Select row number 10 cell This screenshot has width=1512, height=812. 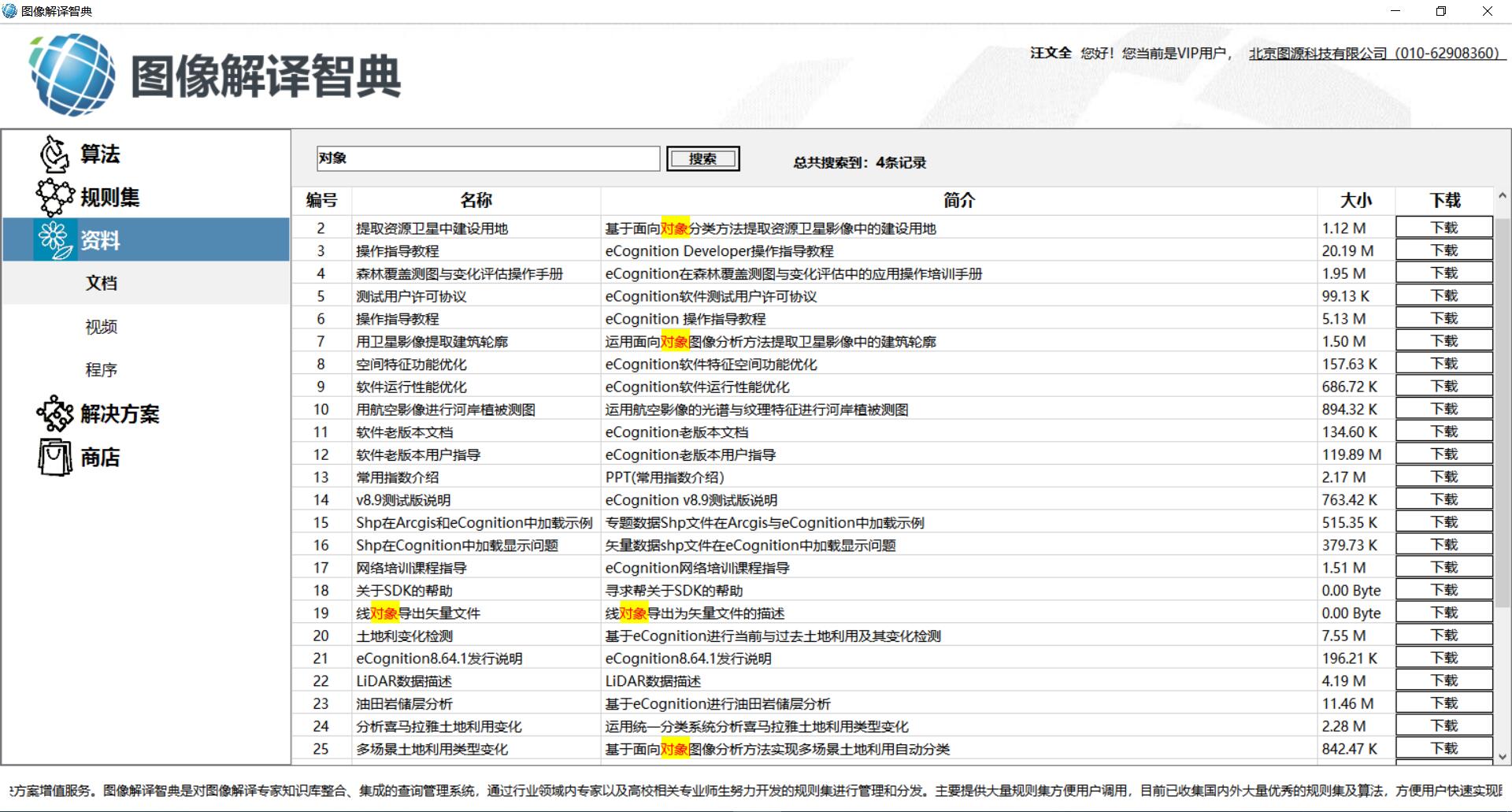[321, 410]
